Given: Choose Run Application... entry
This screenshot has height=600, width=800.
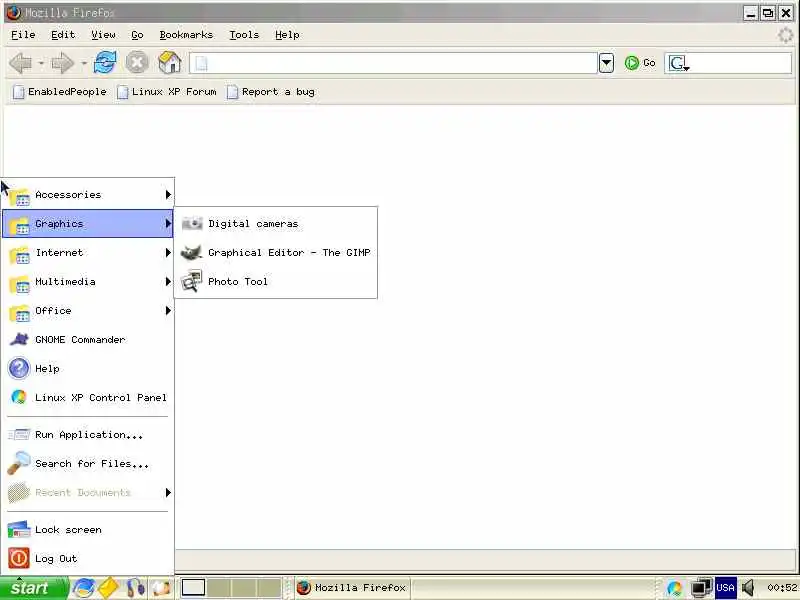Looking at the screenshot, I should pos(88,435).
